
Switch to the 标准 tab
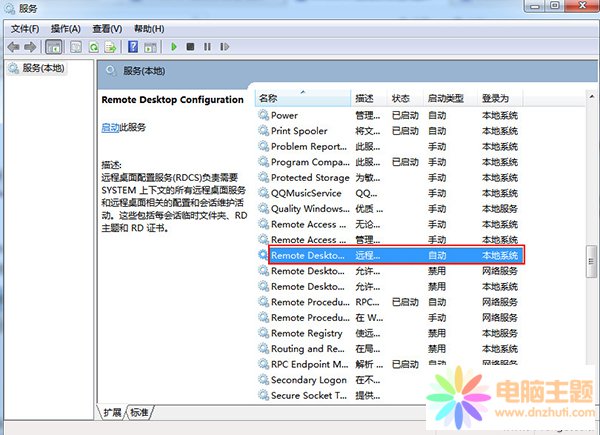(139, 412)
